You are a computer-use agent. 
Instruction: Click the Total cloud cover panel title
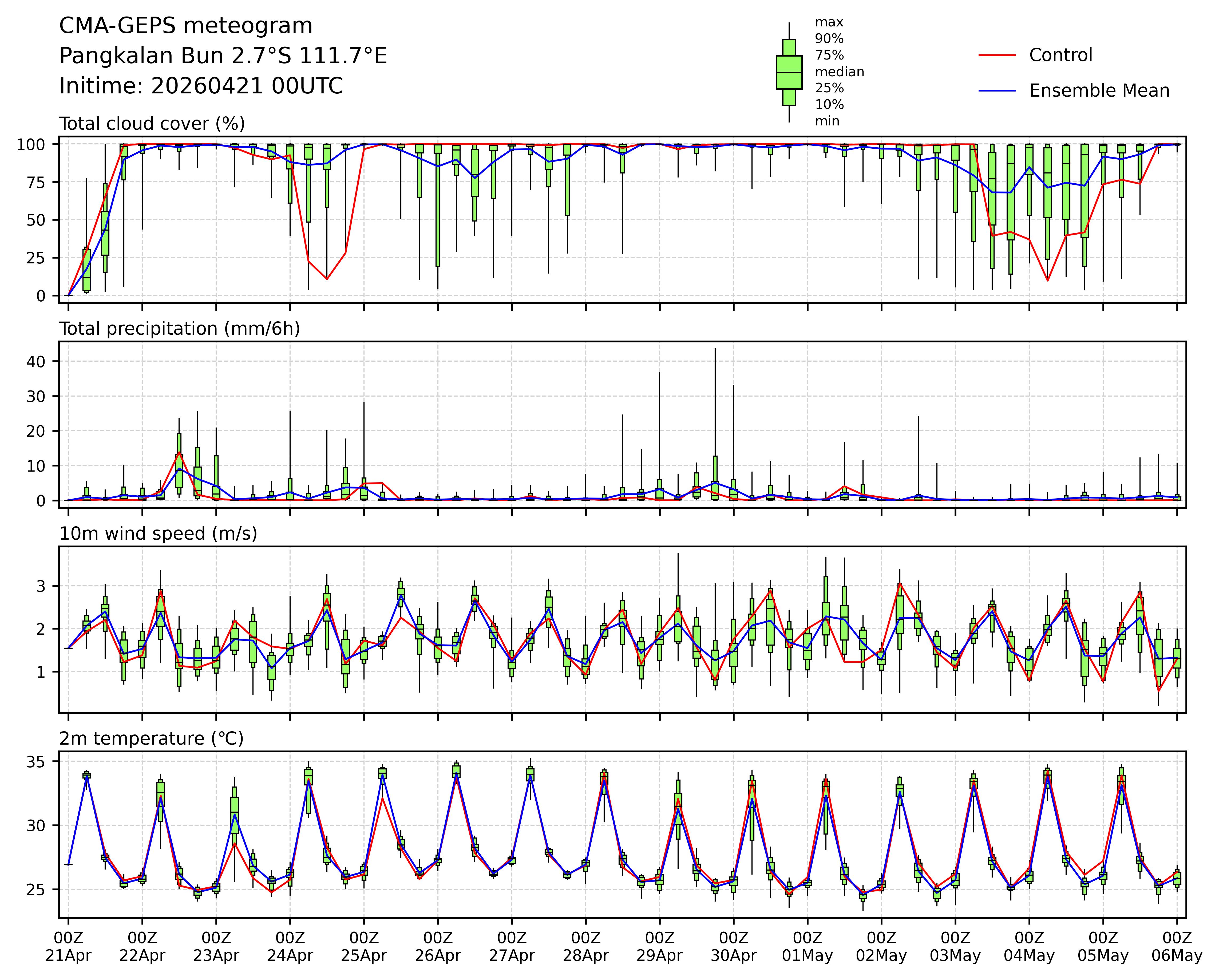pyautogui.click(x=152, y=124)
